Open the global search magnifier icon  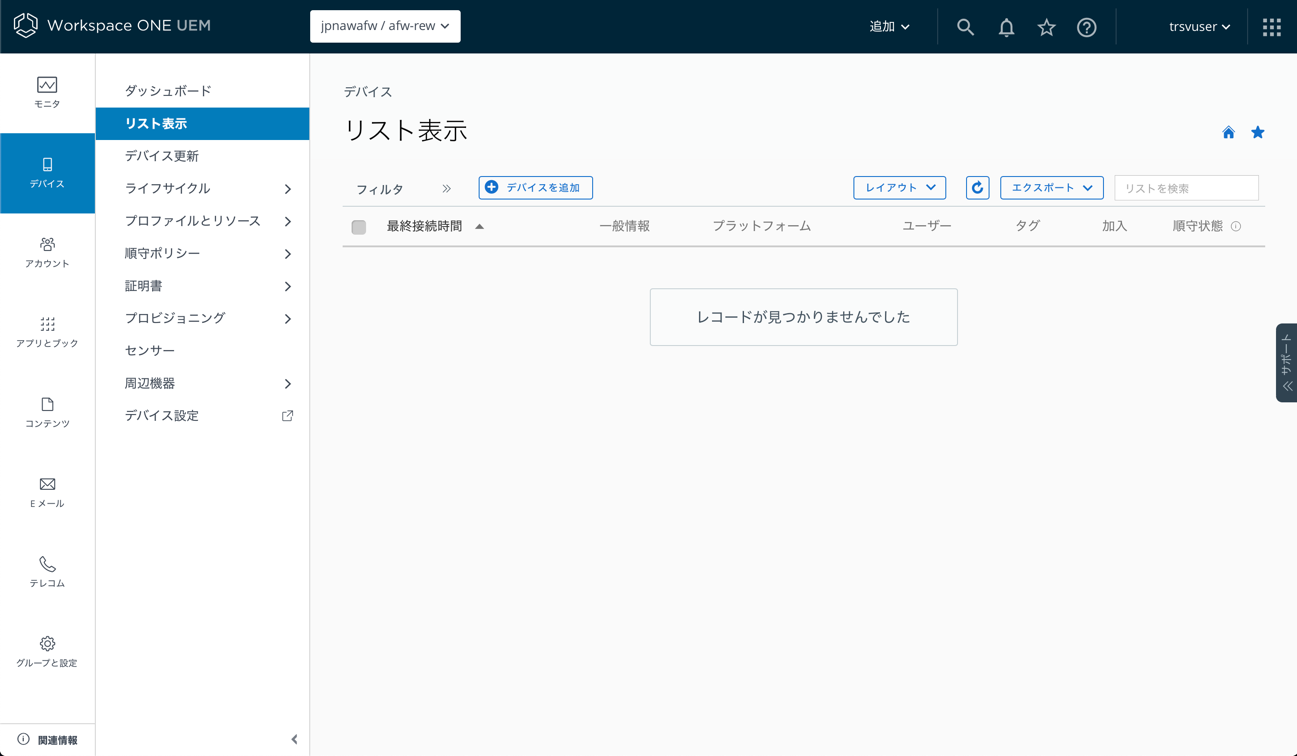pyautogui.click(x=965, y=27)
